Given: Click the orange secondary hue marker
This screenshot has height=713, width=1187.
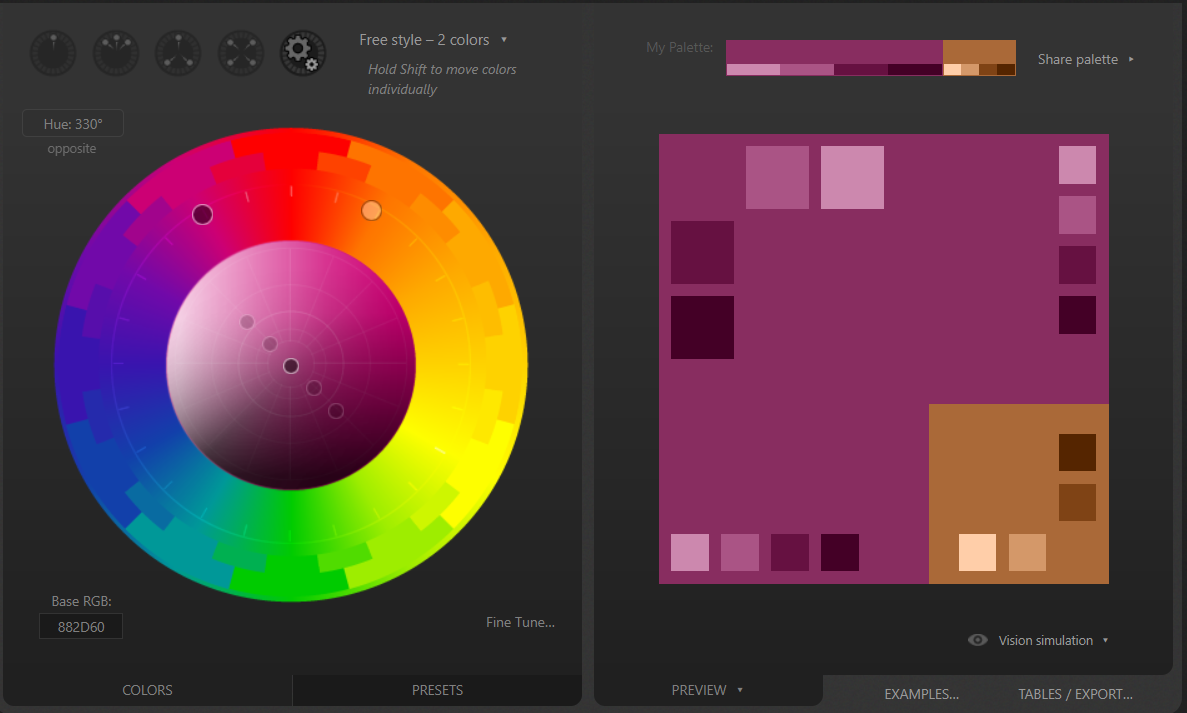Looking at the screenshot, I should [x=371, y=210].
